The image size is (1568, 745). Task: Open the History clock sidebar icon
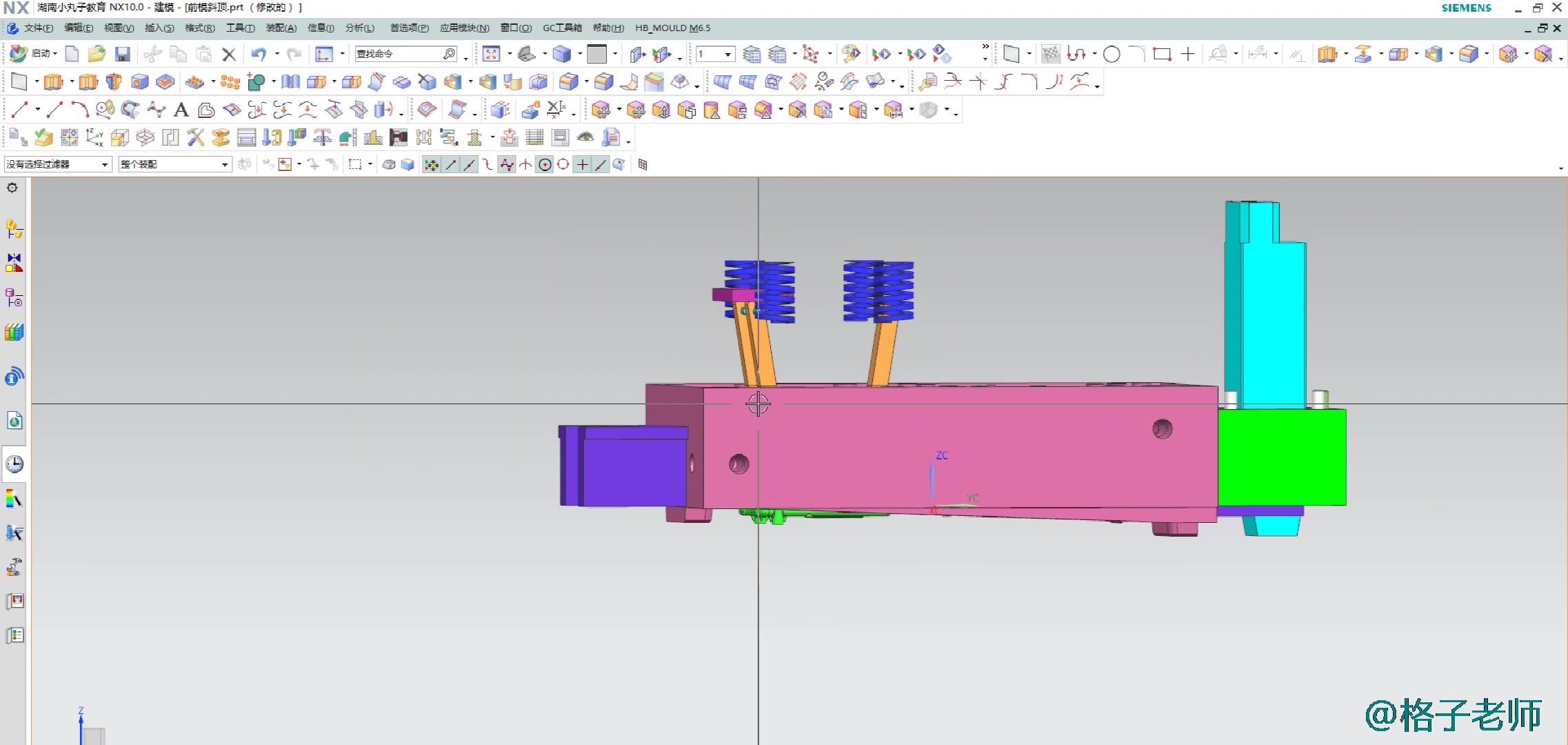pyautogui.click(x=14, y=464)
